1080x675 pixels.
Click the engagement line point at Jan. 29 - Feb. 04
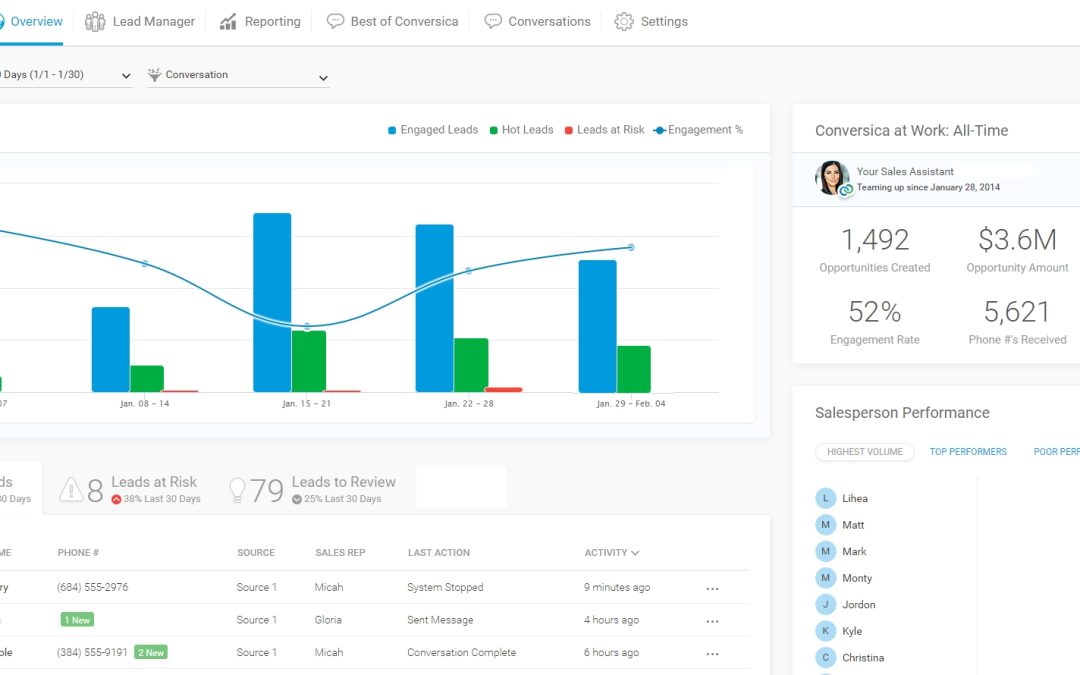pyautogui.click(x=631, y=247)
